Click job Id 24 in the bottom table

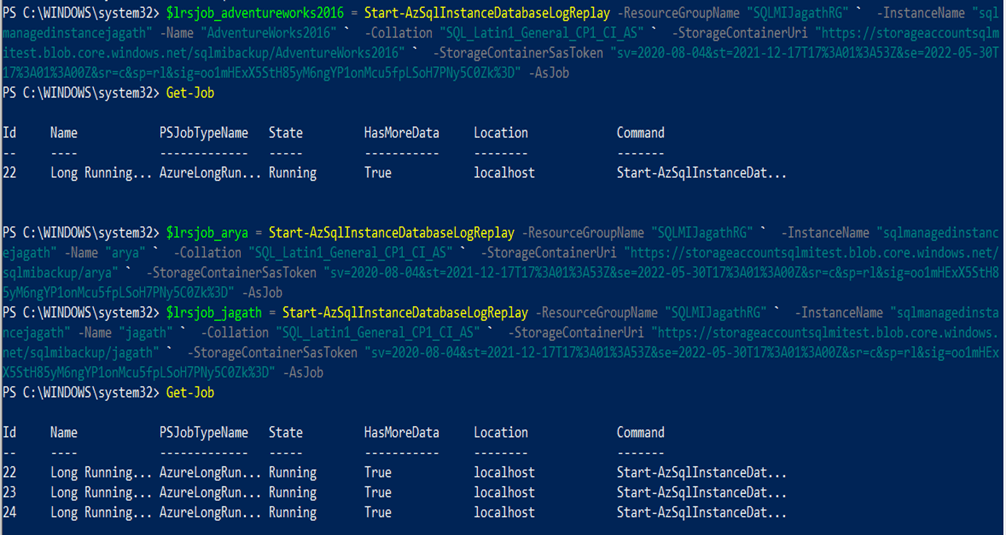point(10,512)
